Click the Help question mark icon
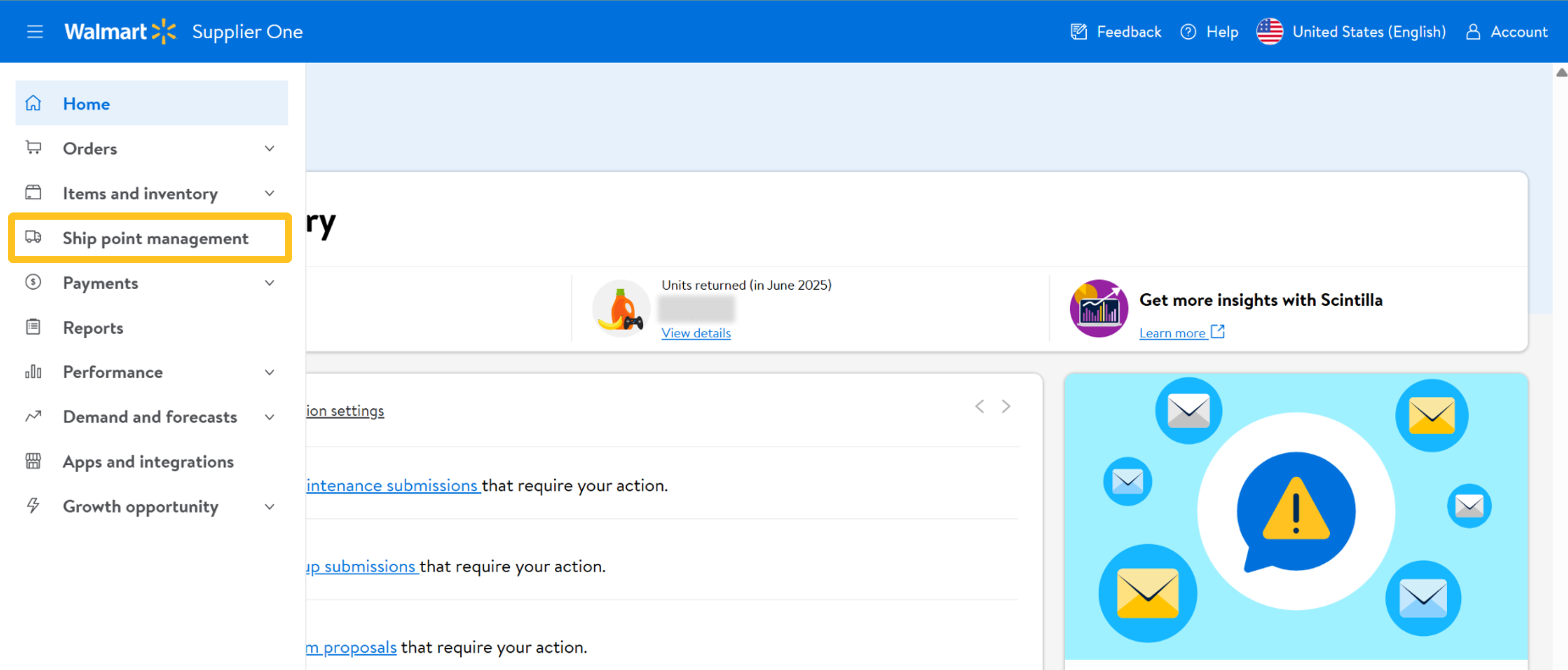1568x670 pixels. point(1188,32)
